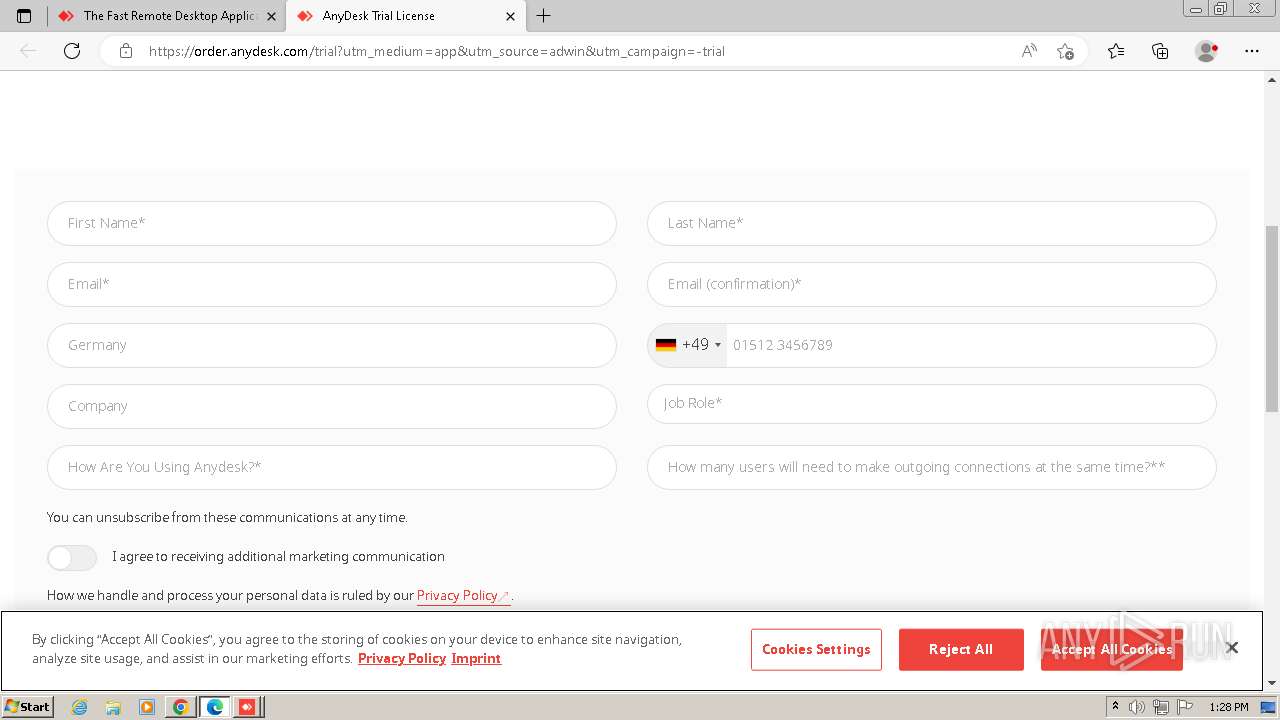Reload the page with the refresh icon

pos(72,51)
